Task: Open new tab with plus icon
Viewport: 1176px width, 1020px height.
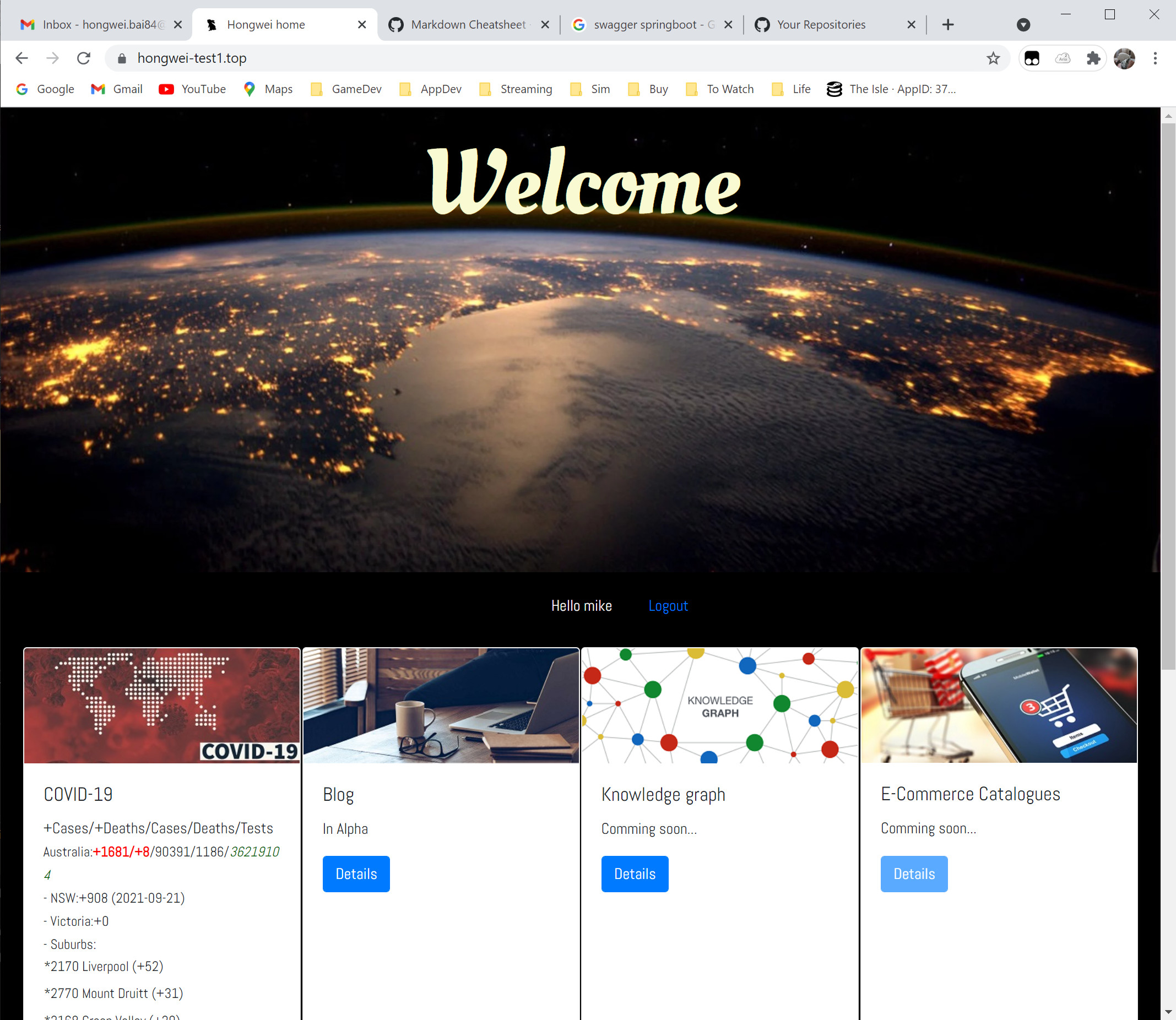Action: coord(948,24)
